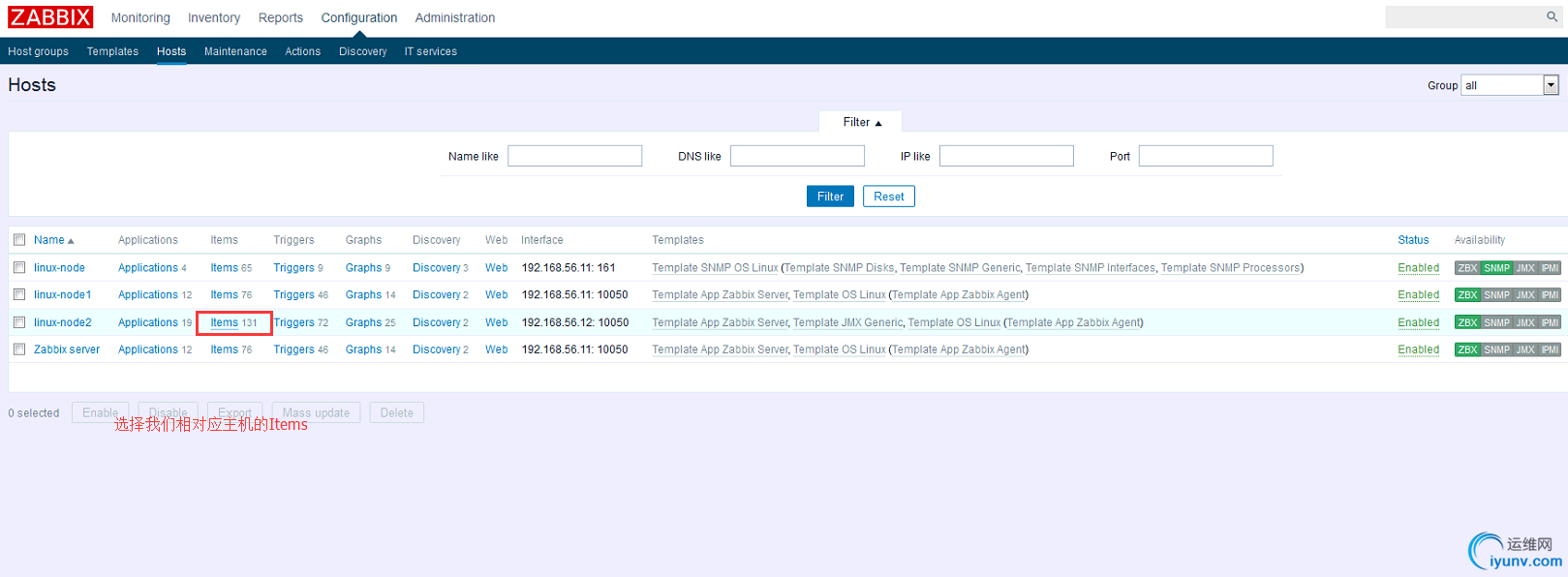Click interface 192.168.56.12: 10050 cell

point(575,322)
